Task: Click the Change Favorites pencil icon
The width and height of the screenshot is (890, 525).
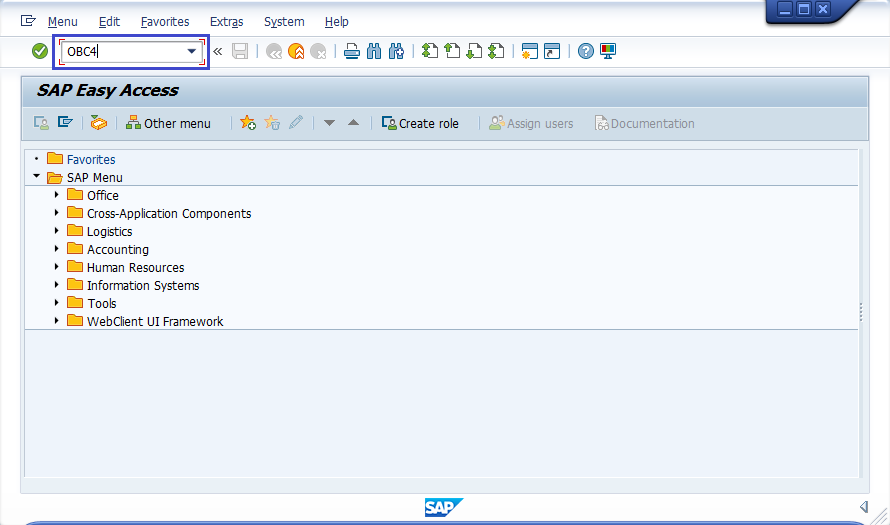Action: coord(296,123)
